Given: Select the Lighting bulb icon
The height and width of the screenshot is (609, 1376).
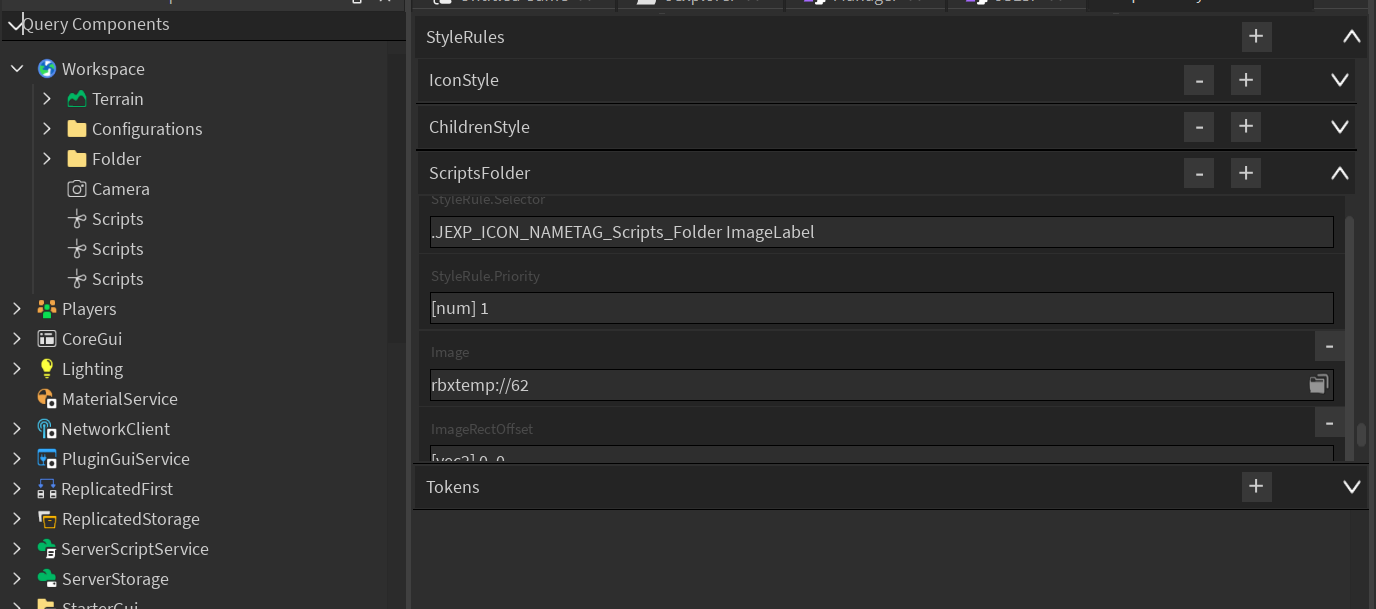Looking at the screenshot, I should [47, 369].
